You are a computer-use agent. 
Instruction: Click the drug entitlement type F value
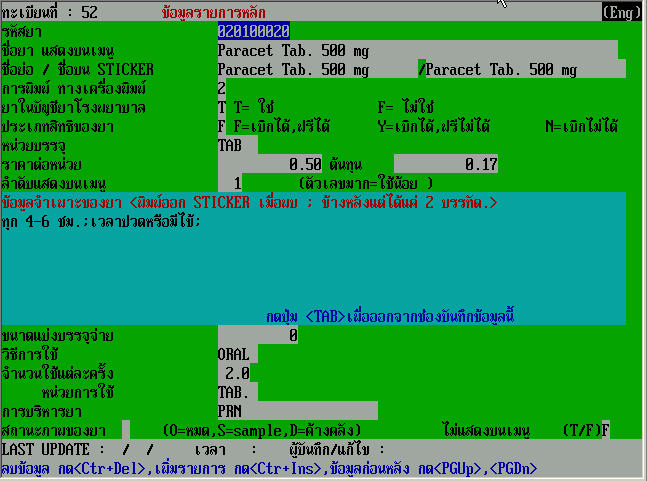tap(222, 127)
